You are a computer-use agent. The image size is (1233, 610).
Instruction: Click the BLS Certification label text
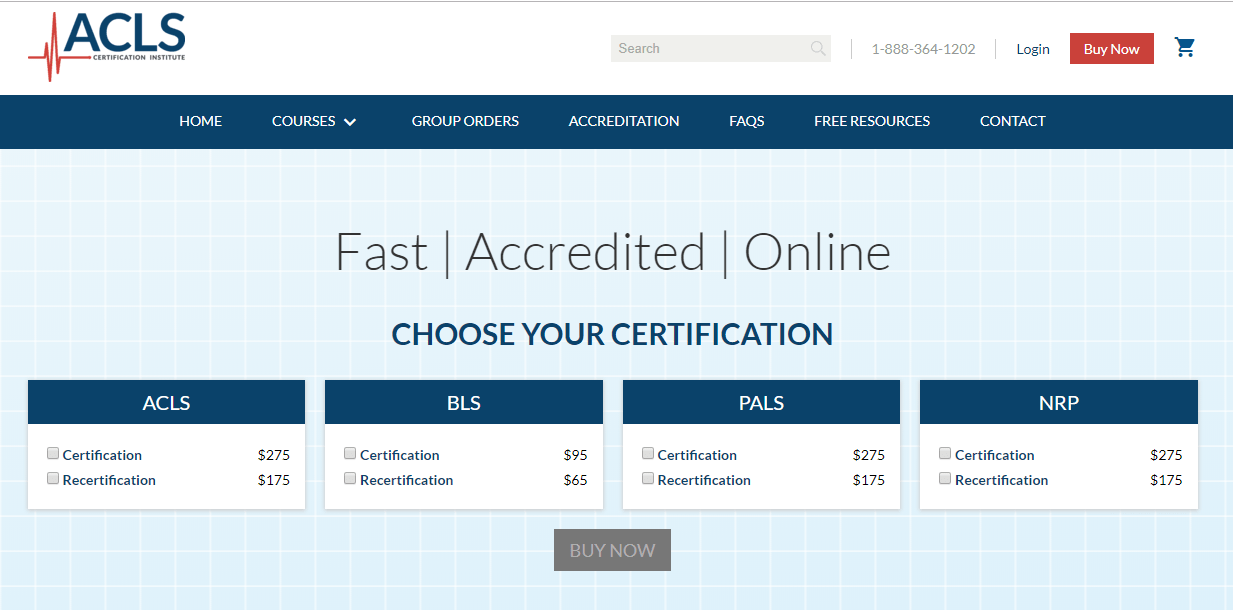(400, 455)
